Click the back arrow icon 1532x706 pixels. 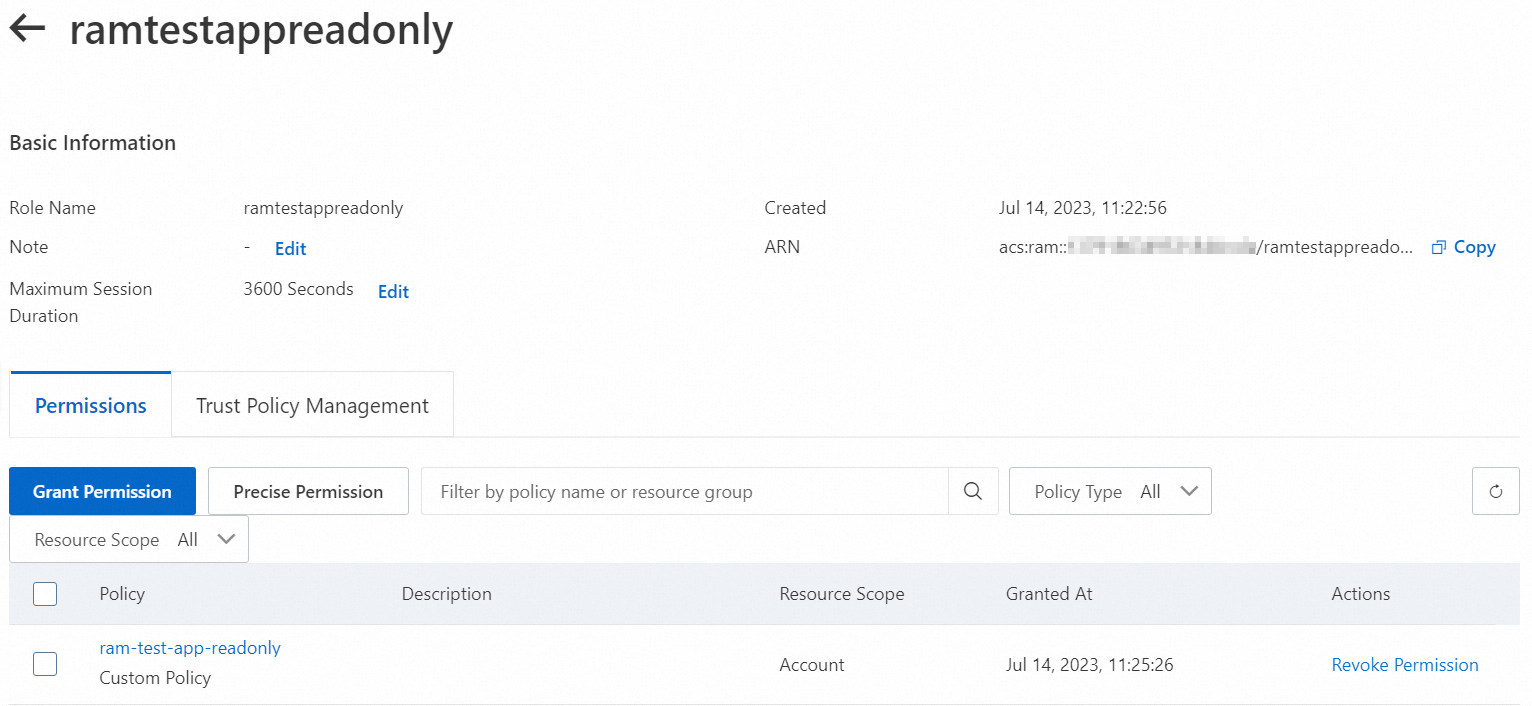[x=28, y=29]
